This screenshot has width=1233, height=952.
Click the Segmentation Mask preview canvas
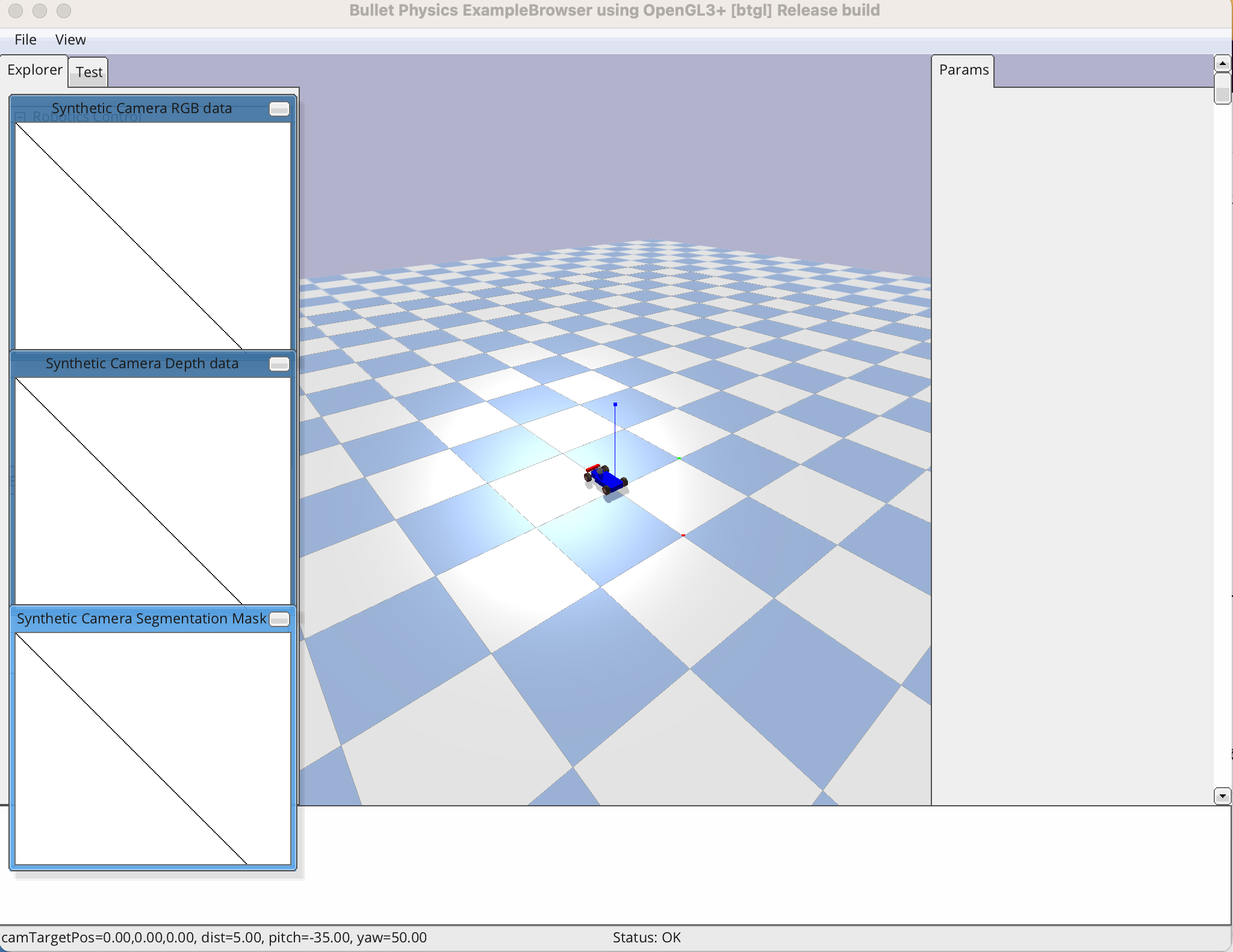pyautogui.click(x=153, y=748)
